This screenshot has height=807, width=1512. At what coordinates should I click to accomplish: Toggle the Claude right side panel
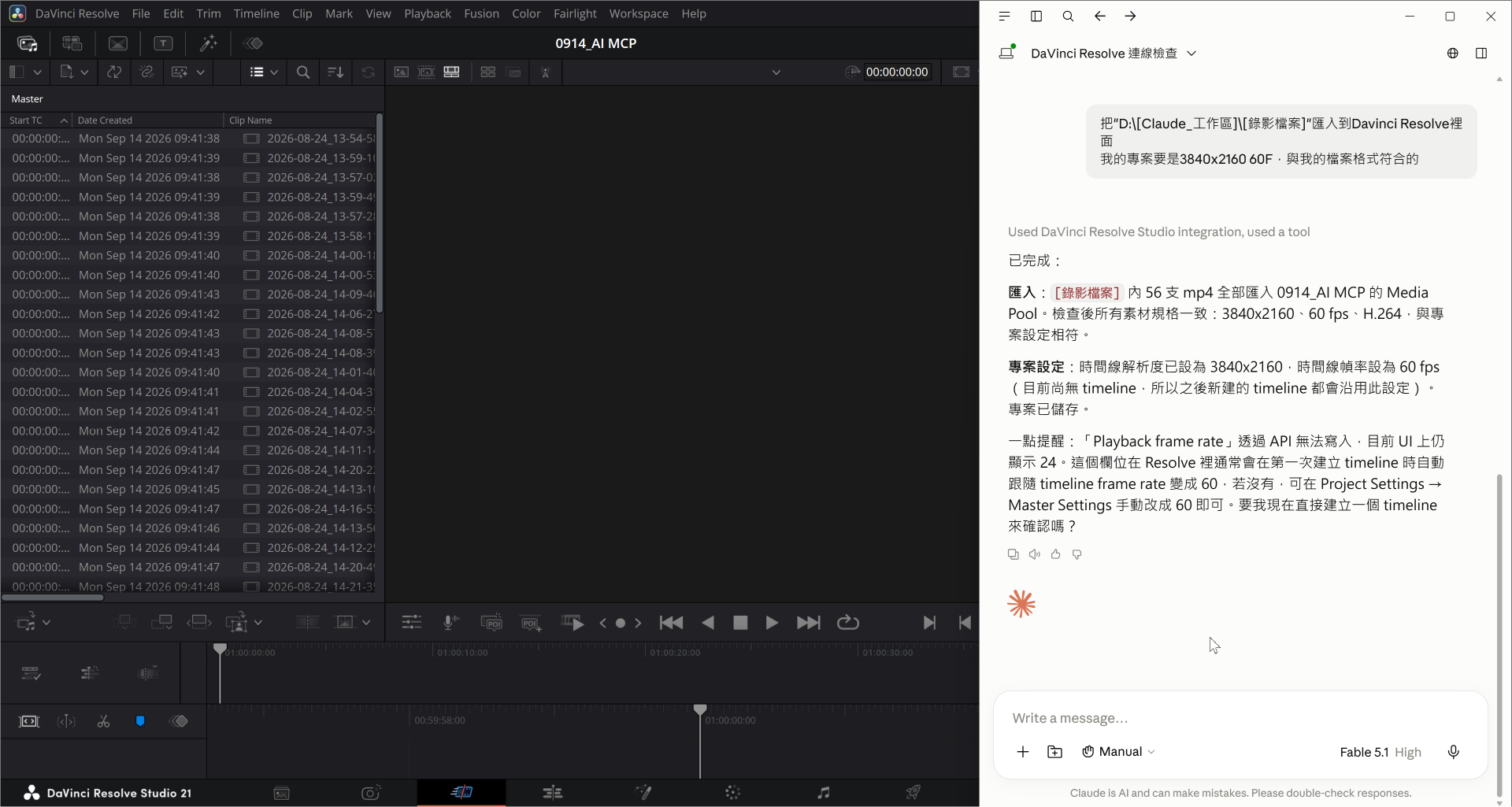(1481, 53)
